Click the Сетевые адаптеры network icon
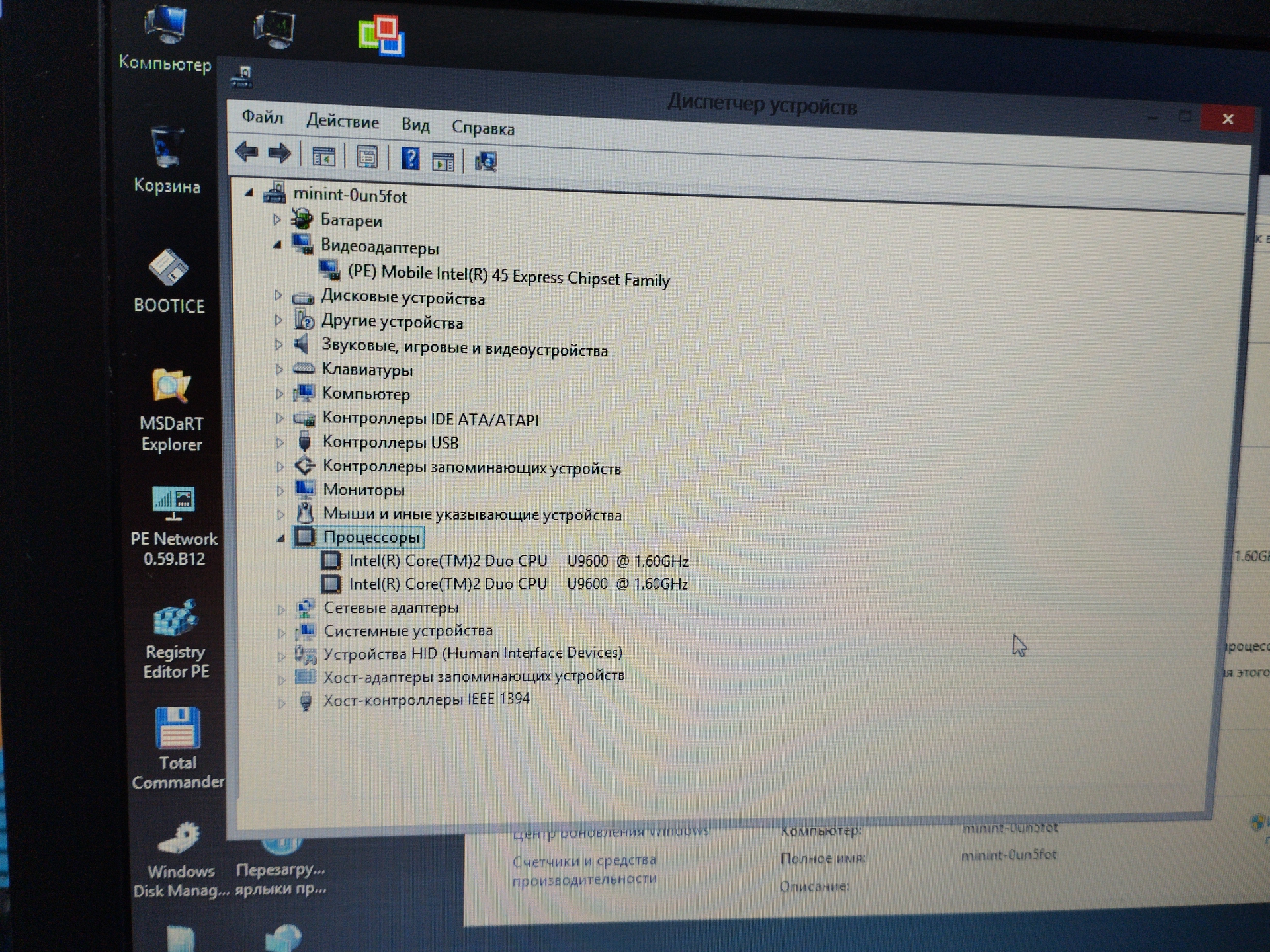The image size is (1270, 952). [x=306, y=608]
